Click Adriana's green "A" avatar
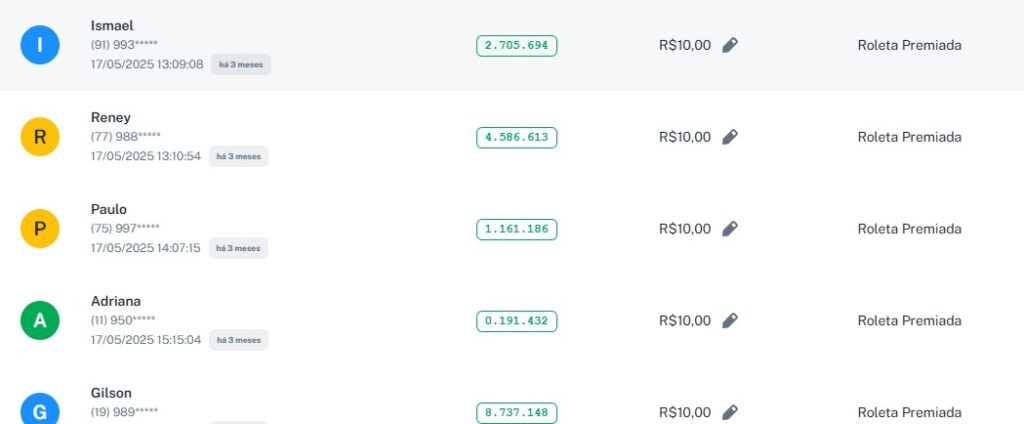Viewport: 1024px width, 424px height. tap(40, 321)
